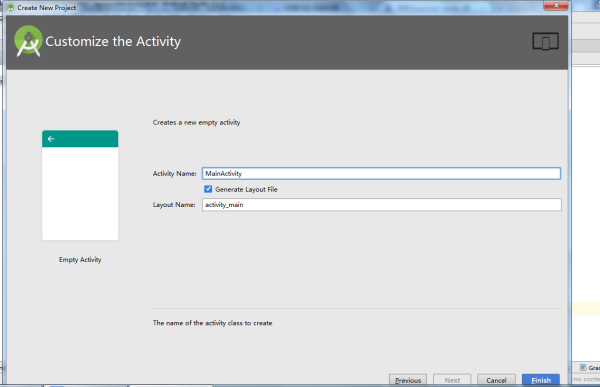Click 'The name of the activity class to create' text
The width and height of the screenshot is (600, 387).
tap(212, 323)
